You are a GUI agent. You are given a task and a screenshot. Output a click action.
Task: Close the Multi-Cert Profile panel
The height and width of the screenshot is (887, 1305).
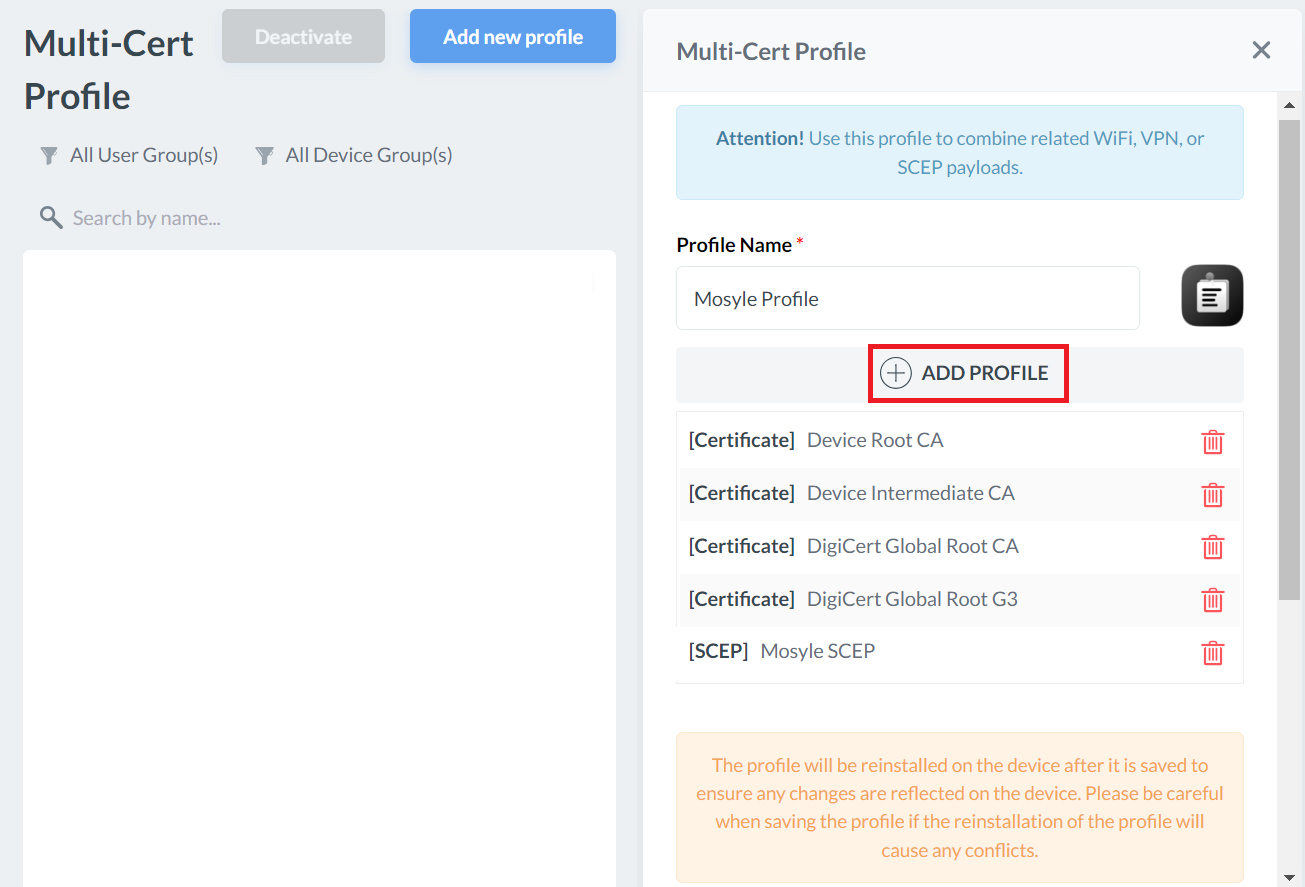(1261, 50)
